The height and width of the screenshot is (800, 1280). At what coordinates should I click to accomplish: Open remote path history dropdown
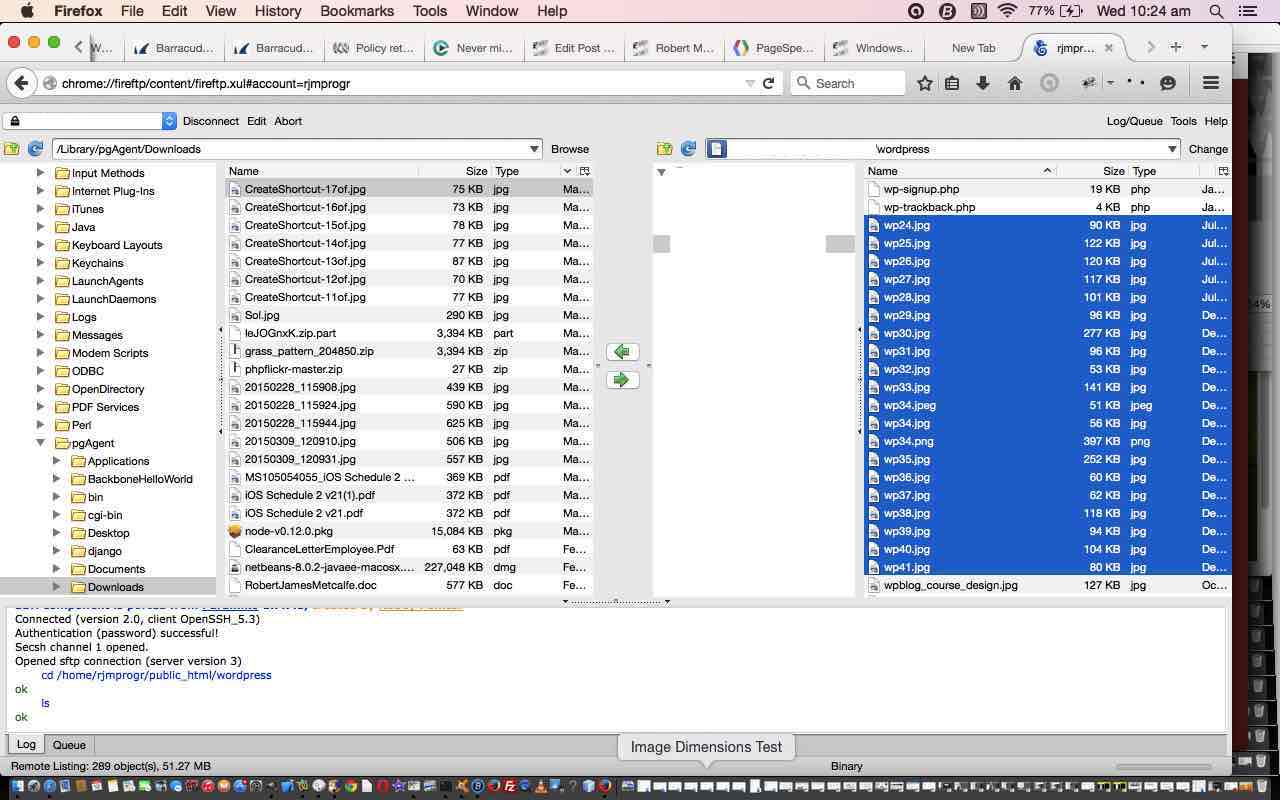pos(1172,149)
